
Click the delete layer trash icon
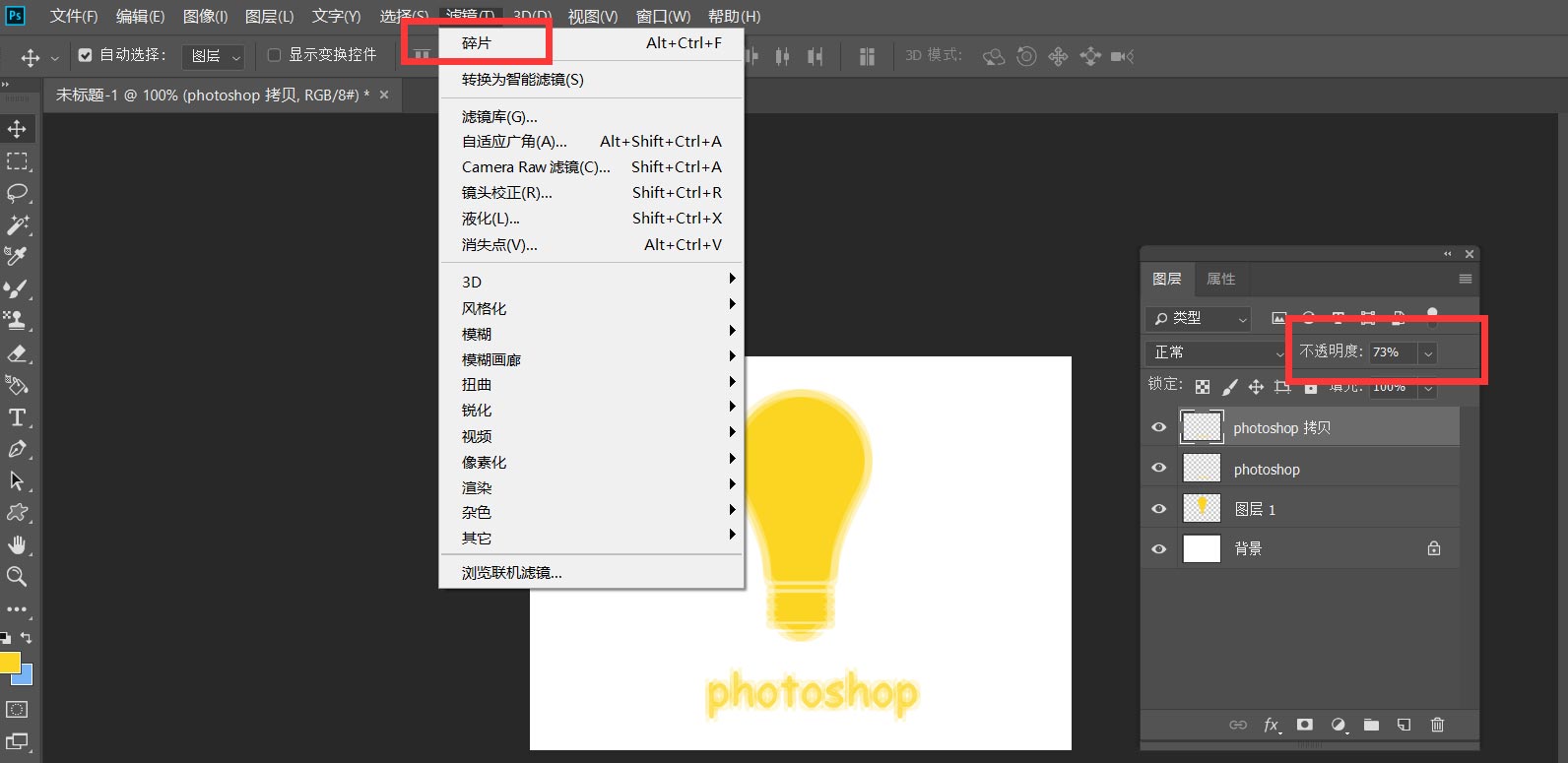pyautogui.click(x=1437, y=725)
